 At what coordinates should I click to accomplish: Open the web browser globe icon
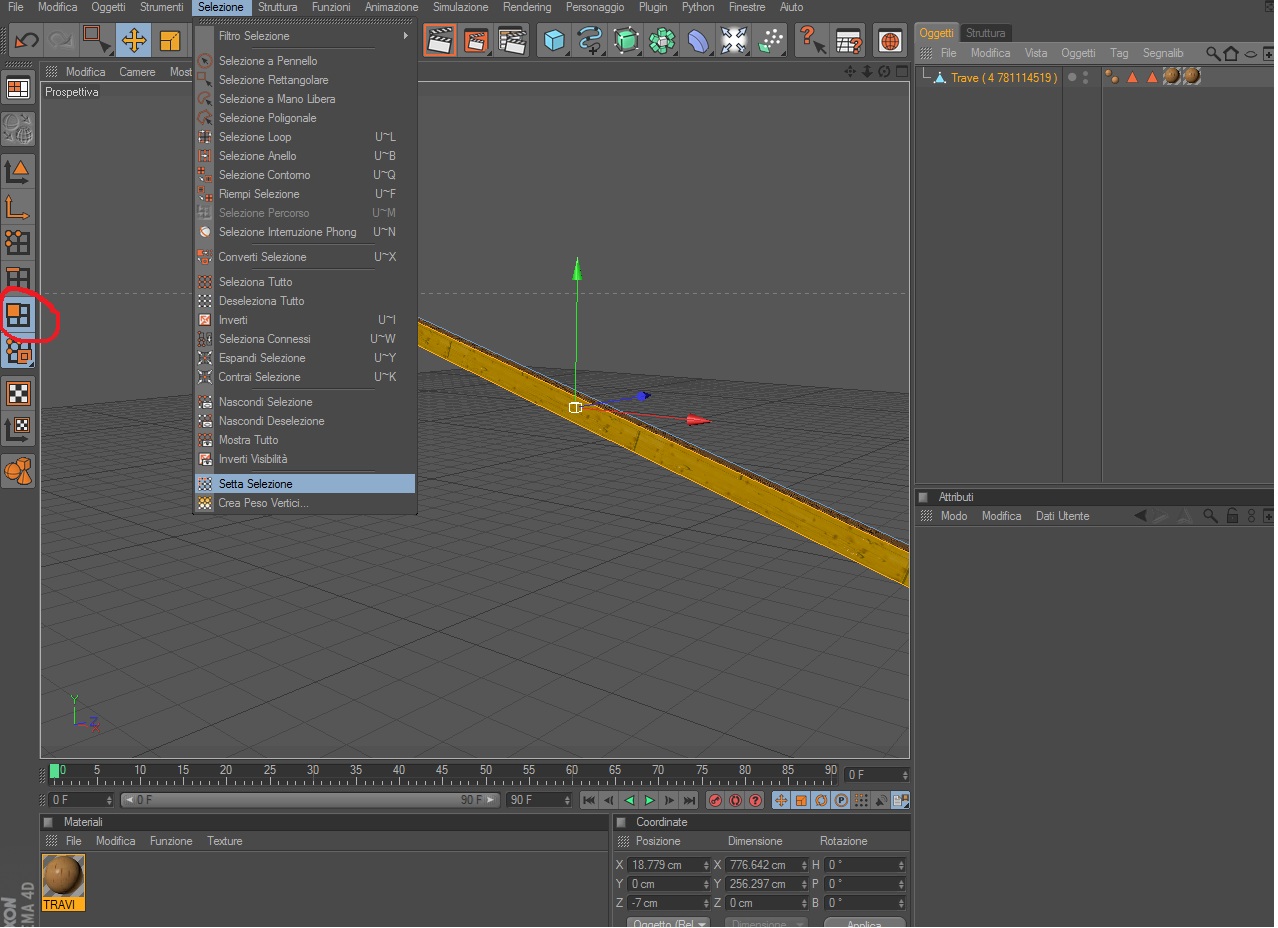pyautogui.click(x=889, y=40)
